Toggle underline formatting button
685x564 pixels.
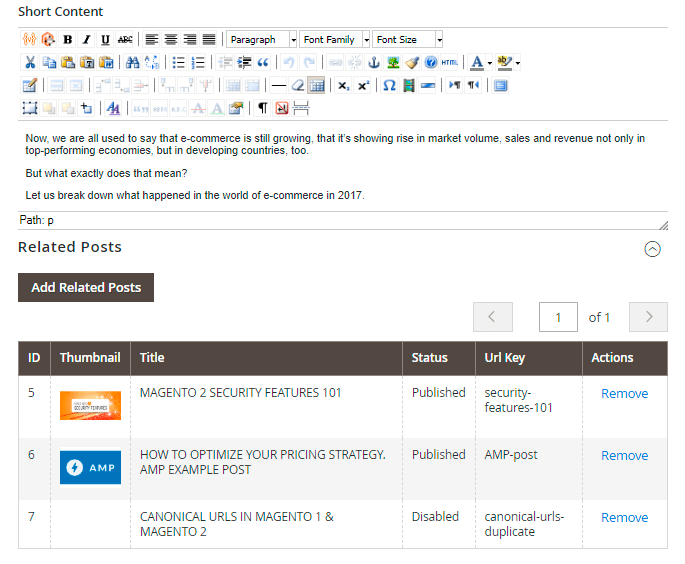tap(105, 40)
